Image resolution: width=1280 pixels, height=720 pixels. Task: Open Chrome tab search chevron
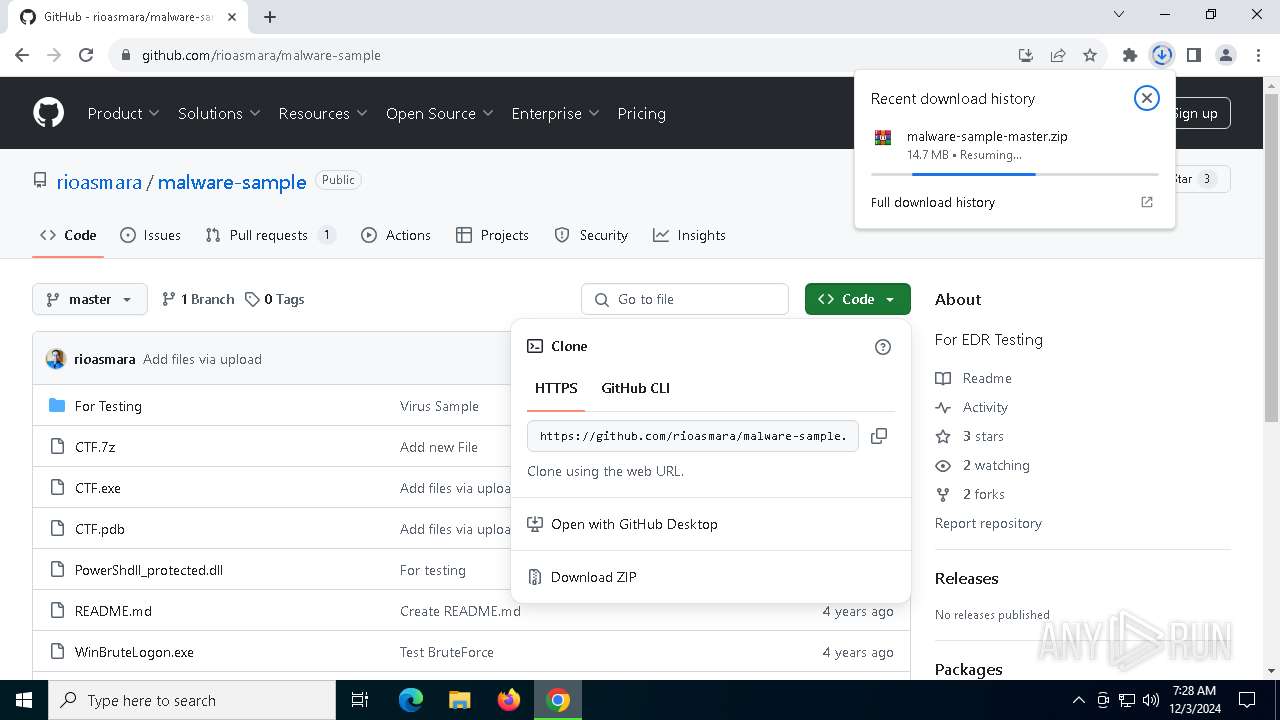click(x=1118, y=15)
